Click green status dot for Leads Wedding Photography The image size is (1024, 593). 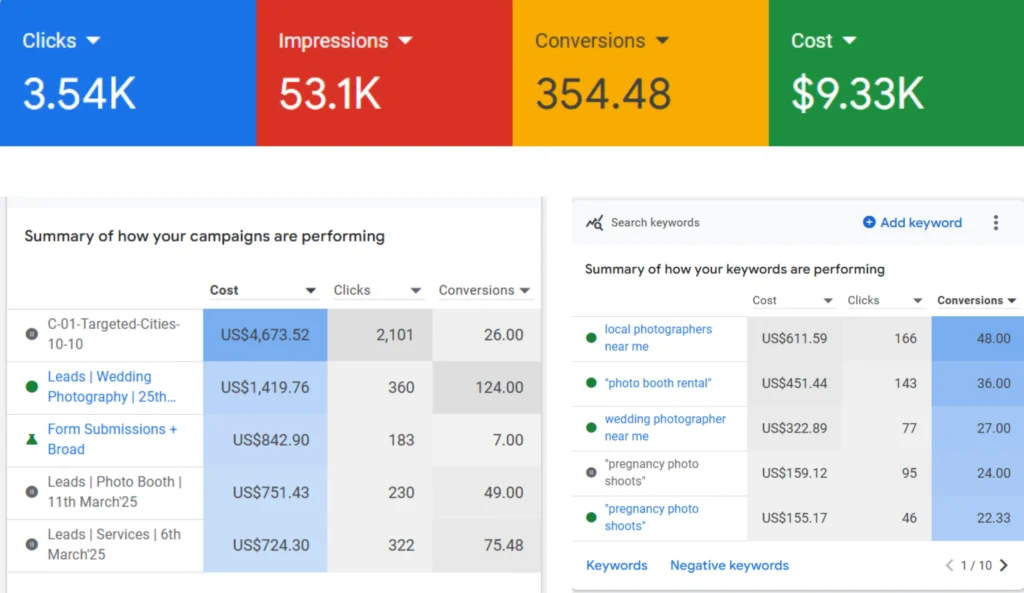[31, 387]
